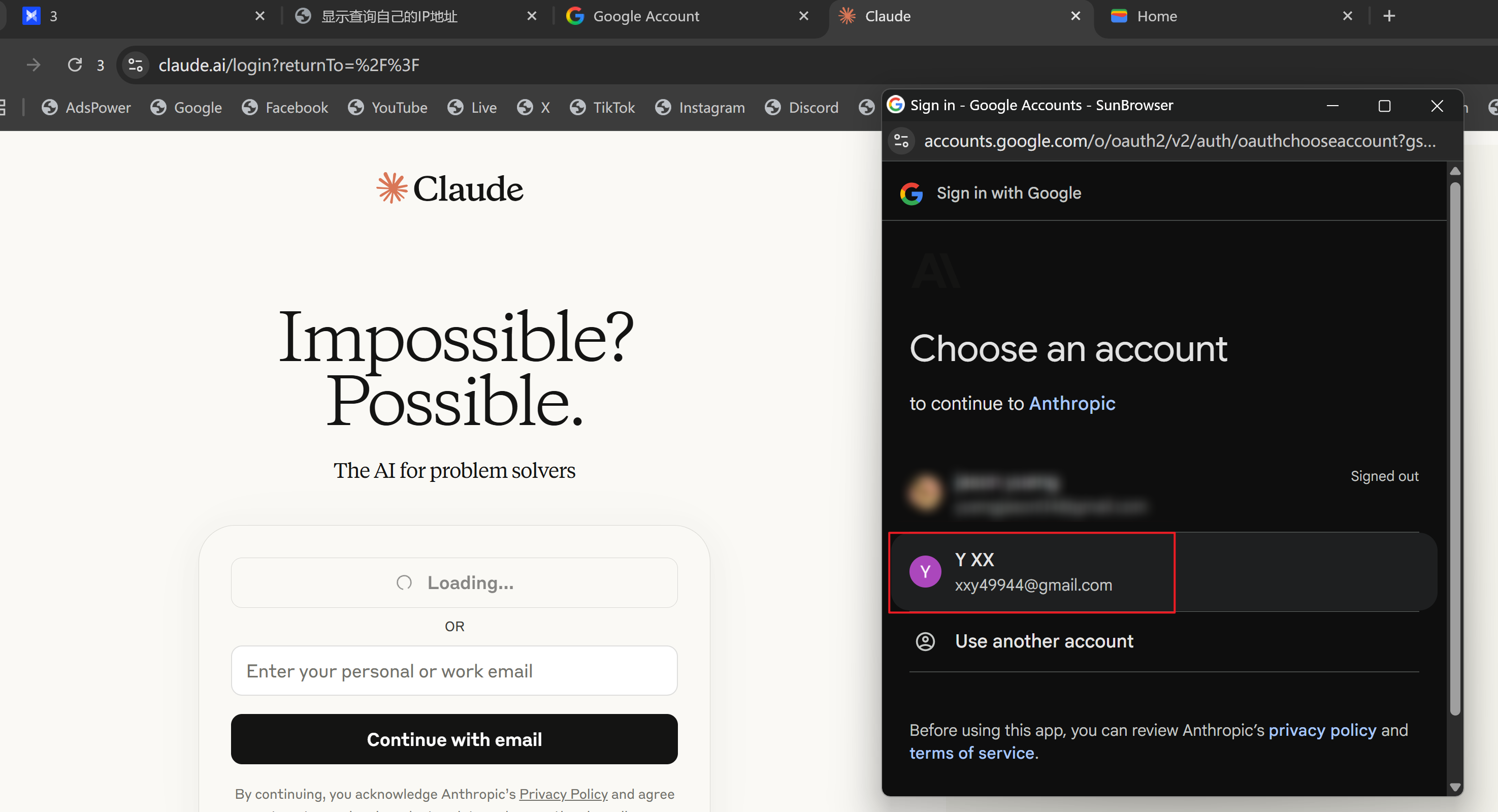Screen dimensions: 1498x812
Task: Click Use another account
Action: [x=1164, y=641]
